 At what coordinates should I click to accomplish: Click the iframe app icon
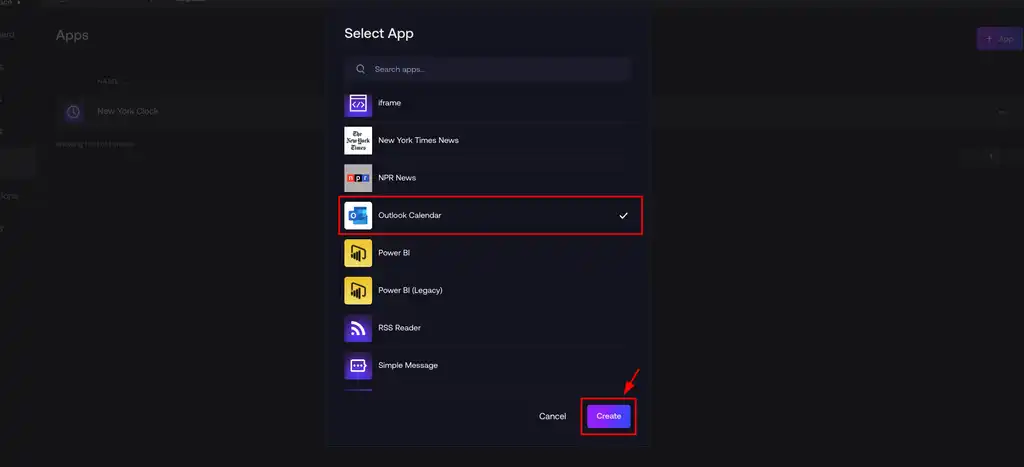[358, 104]
